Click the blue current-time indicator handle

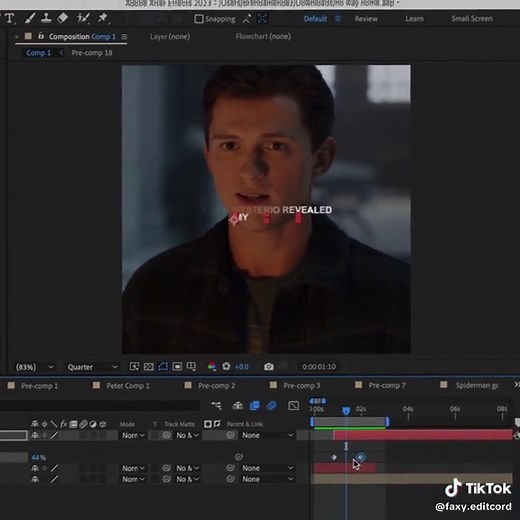click(346, 410)
